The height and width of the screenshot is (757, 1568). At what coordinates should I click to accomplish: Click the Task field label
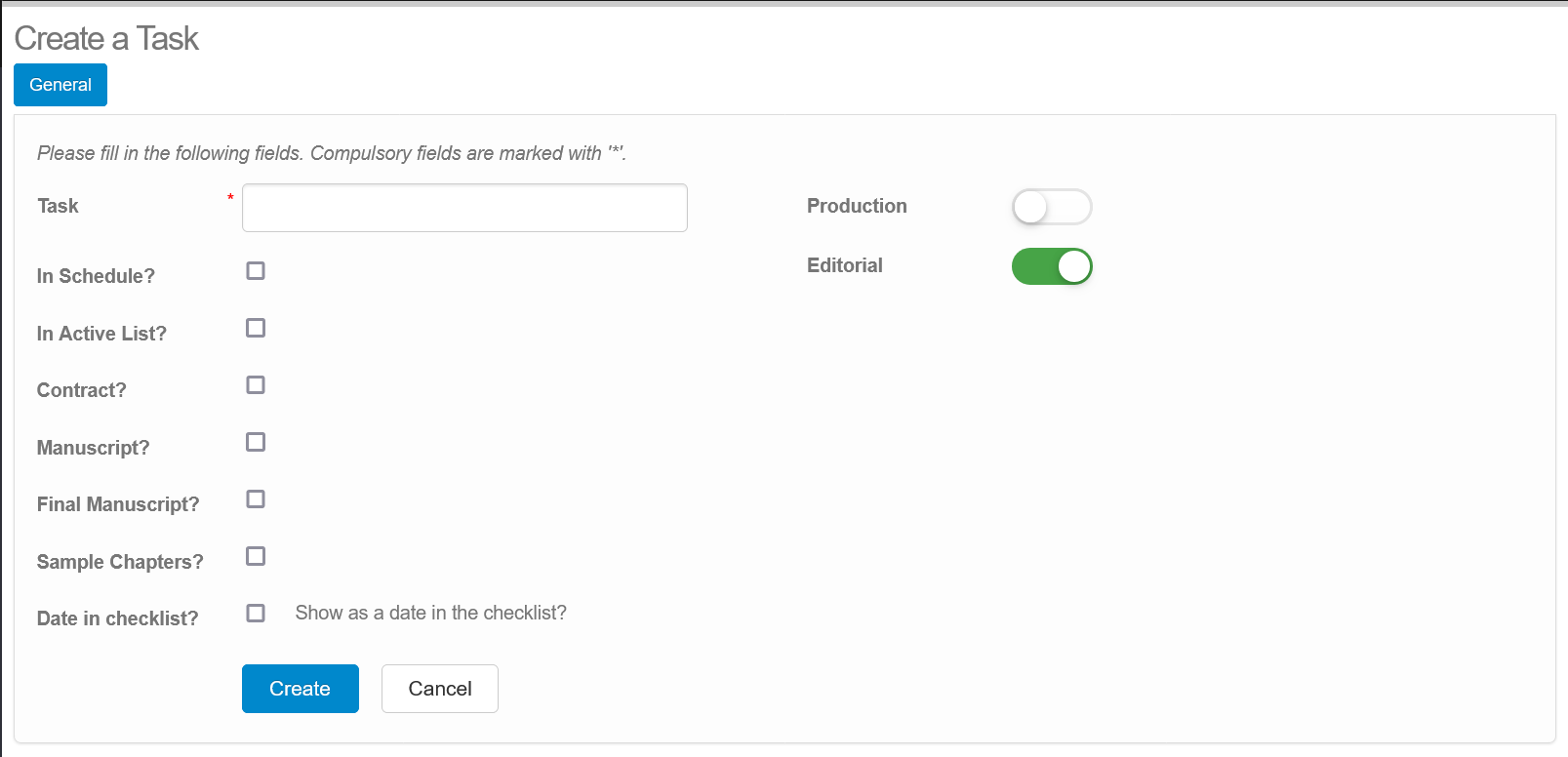(x=58, y=206)
